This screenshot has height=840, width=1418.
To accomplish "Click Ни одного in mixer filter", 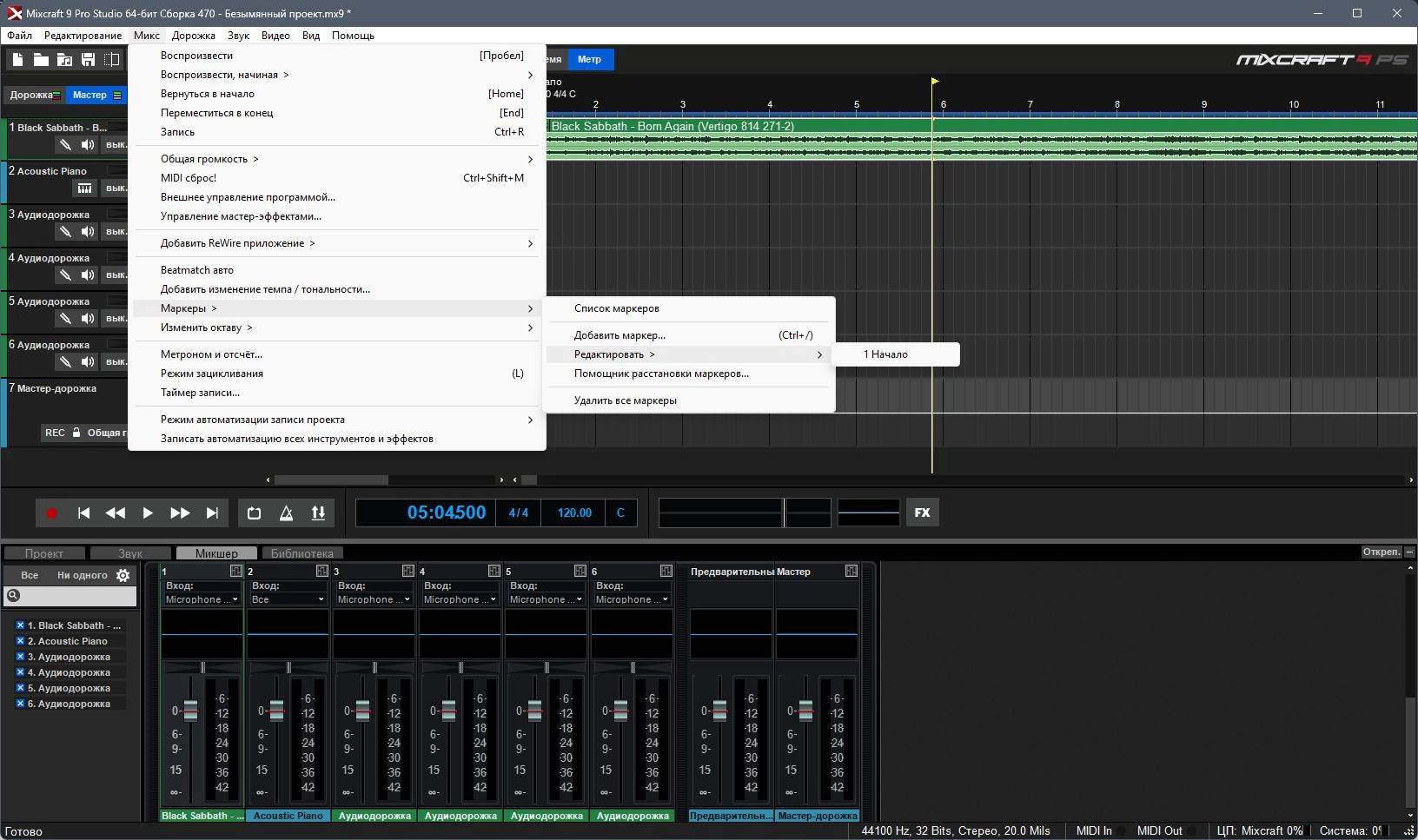I will [83, 575].
